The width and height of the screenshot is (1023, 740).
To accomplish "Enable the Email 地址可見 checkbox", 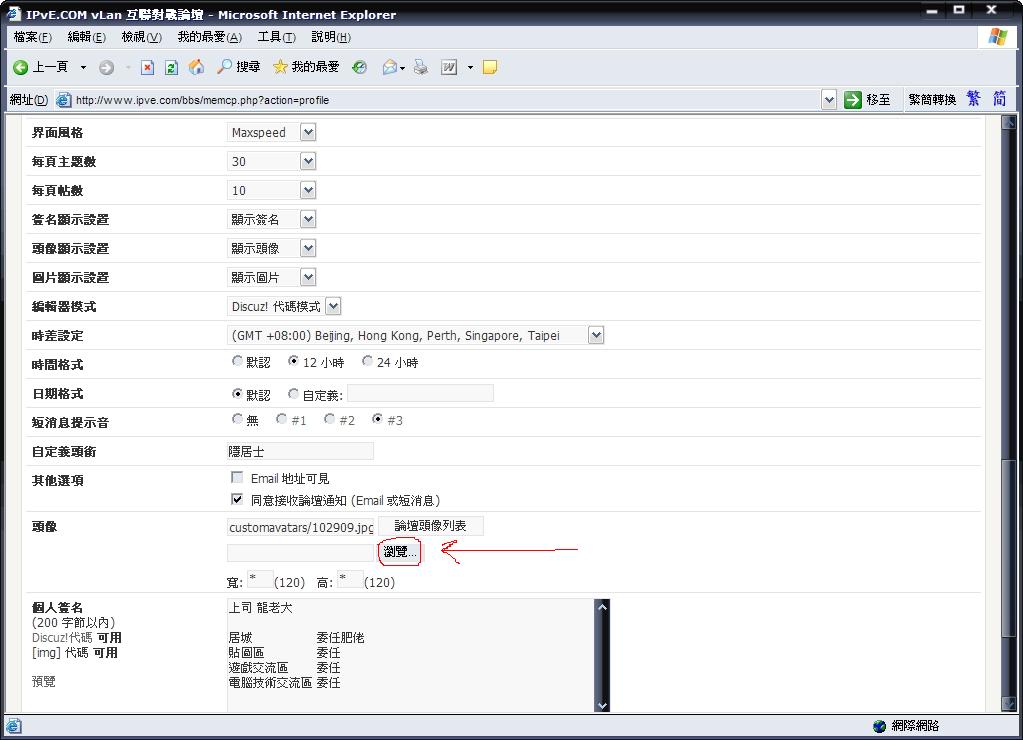I will pyautogui.click(x=237, y=477).
